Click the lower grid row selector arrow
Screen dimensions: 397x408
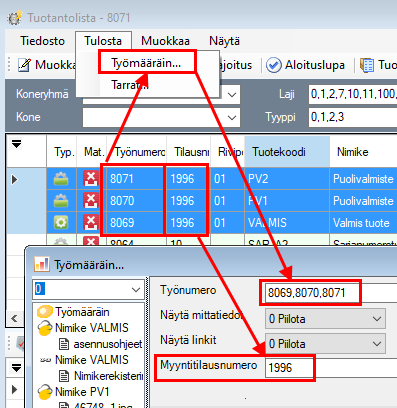pyautogui.click(x=14, y=389)
